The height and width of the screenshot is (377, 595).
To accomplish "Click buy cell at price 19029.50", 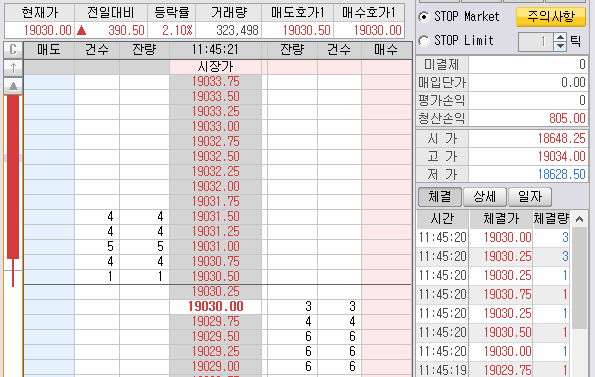I will pyautogui.click(x=386, y=336).
